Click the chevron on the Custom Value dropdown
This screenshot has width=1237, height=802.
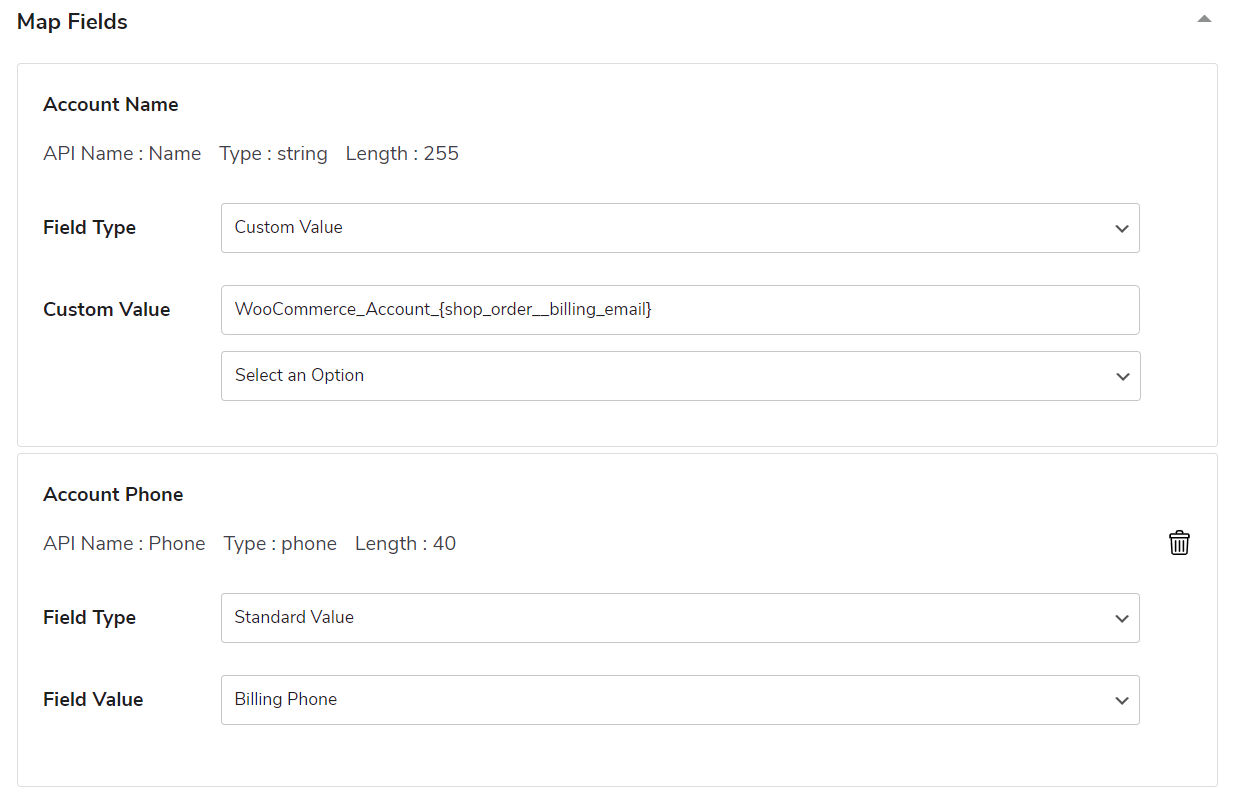click(1121, 229)
